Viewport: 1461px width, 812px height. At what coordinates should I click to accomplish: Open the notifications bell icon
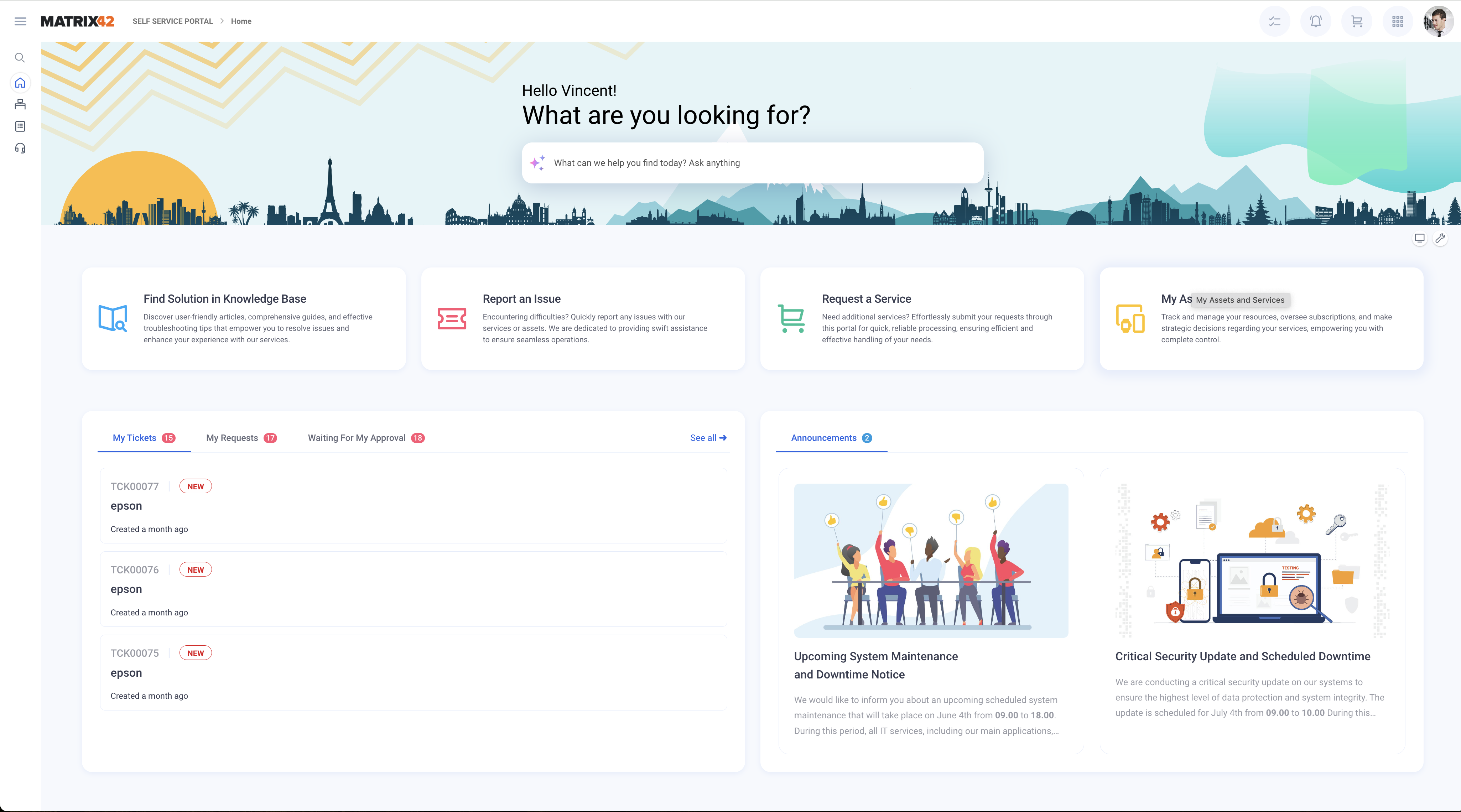1316,22
